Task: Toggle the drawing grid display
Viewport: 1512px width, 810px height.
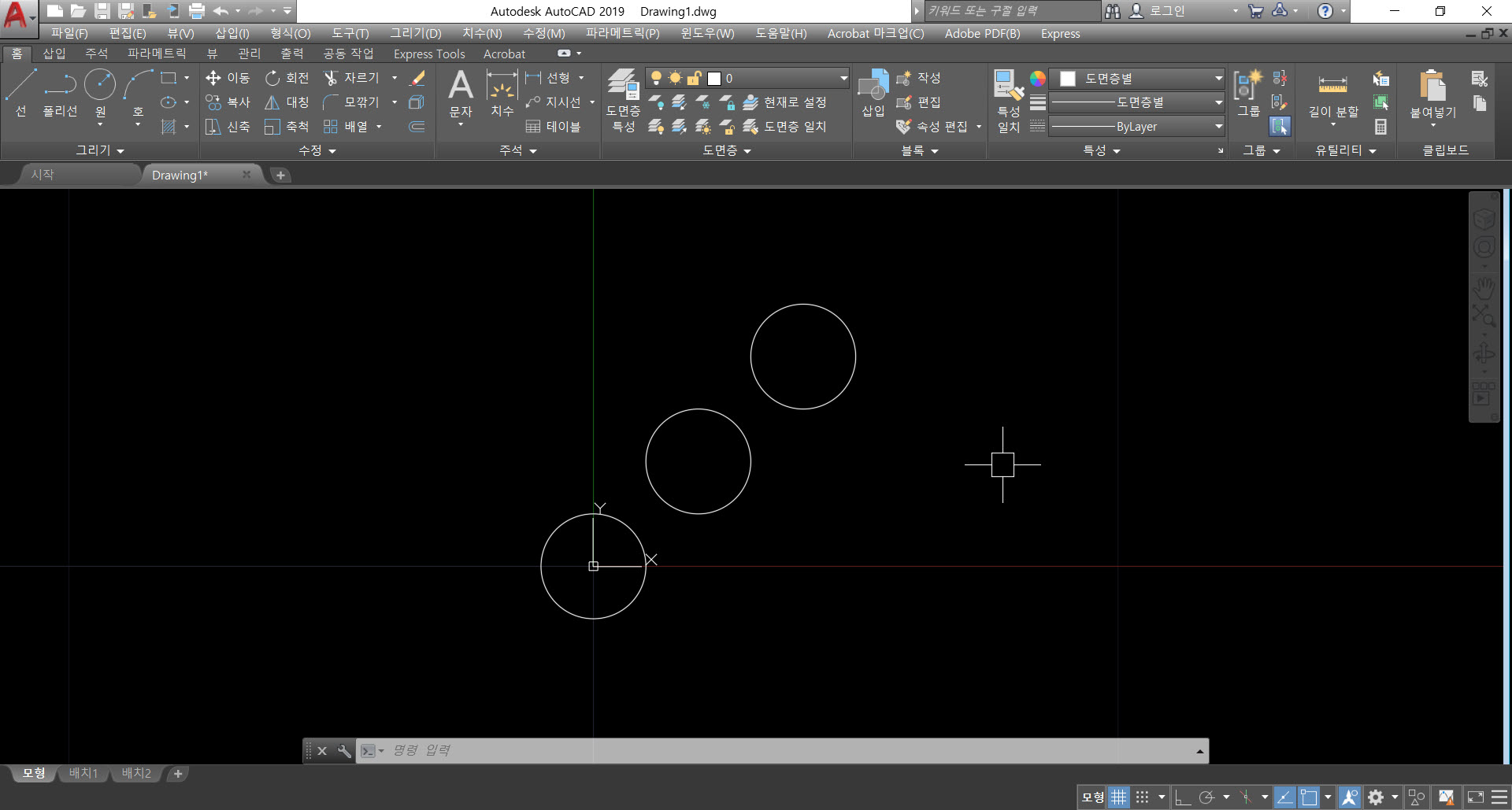Action: pos(1119,797)
